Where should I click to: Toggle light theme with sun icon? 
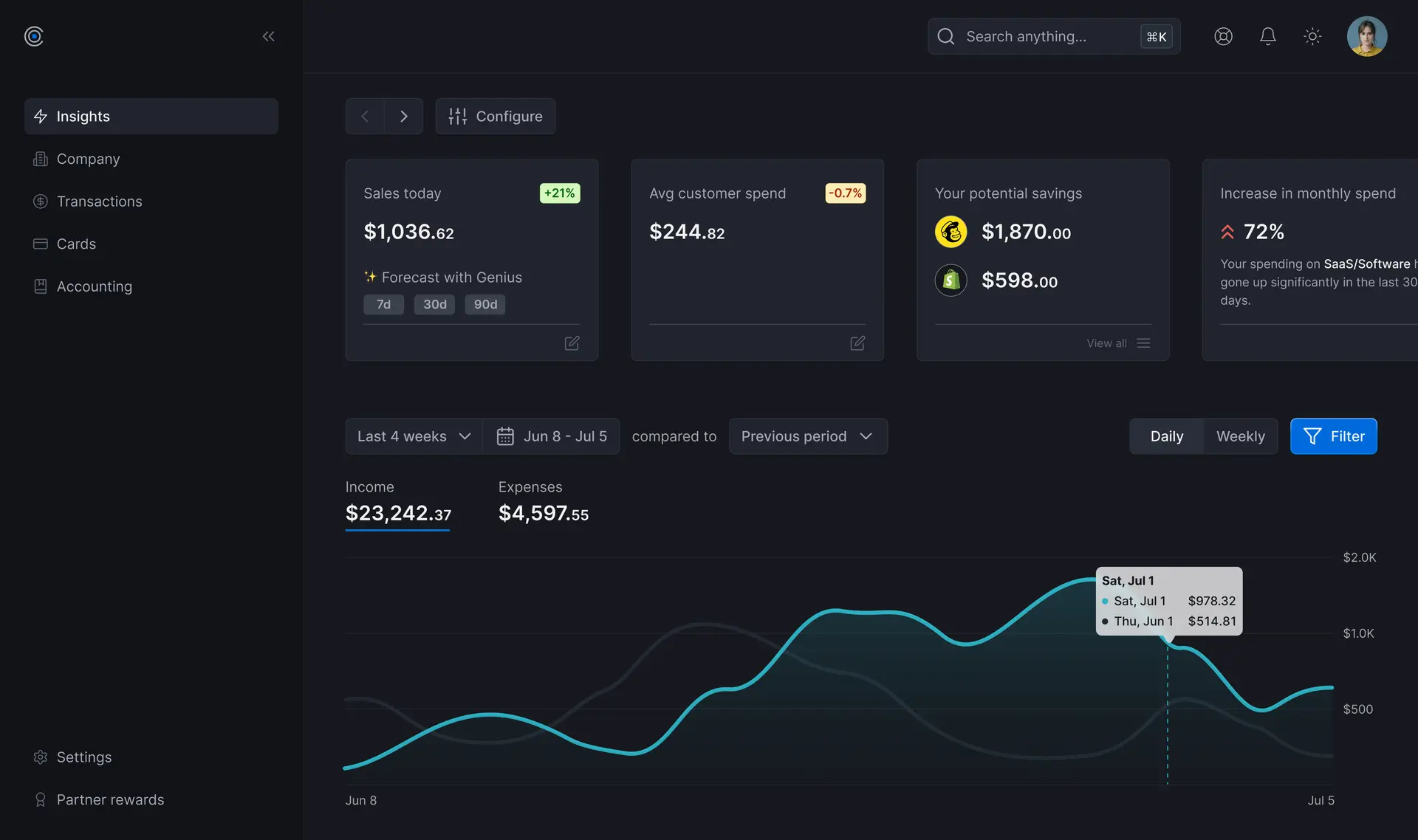coord(1312,36)
